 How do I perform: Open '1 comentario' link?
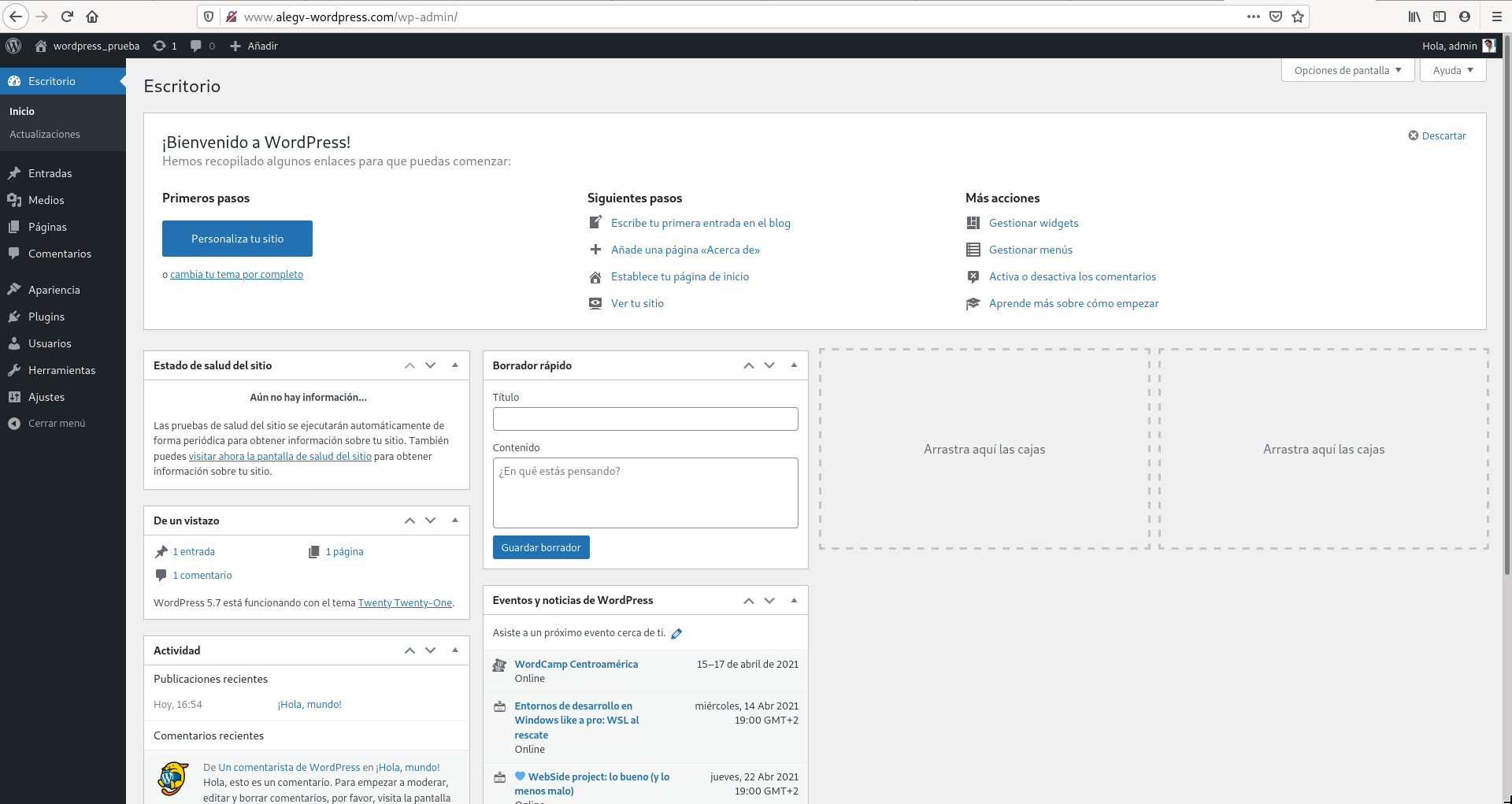pyautogui.click(x=202, y=576)
